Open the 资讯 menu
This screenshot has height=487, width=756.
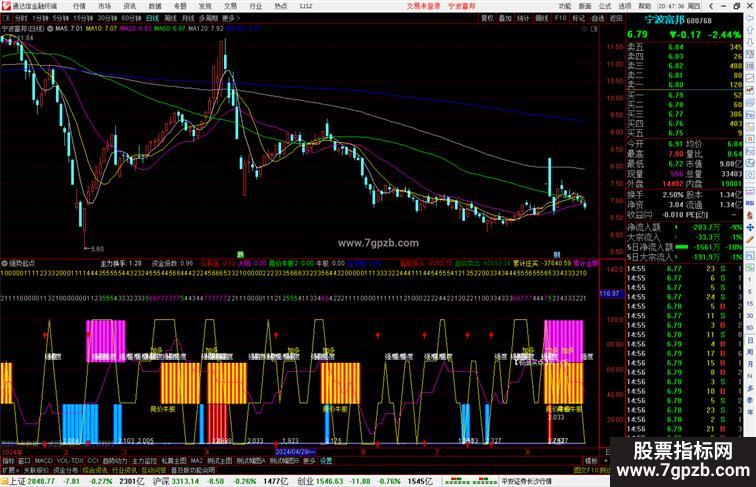(130, 6)
